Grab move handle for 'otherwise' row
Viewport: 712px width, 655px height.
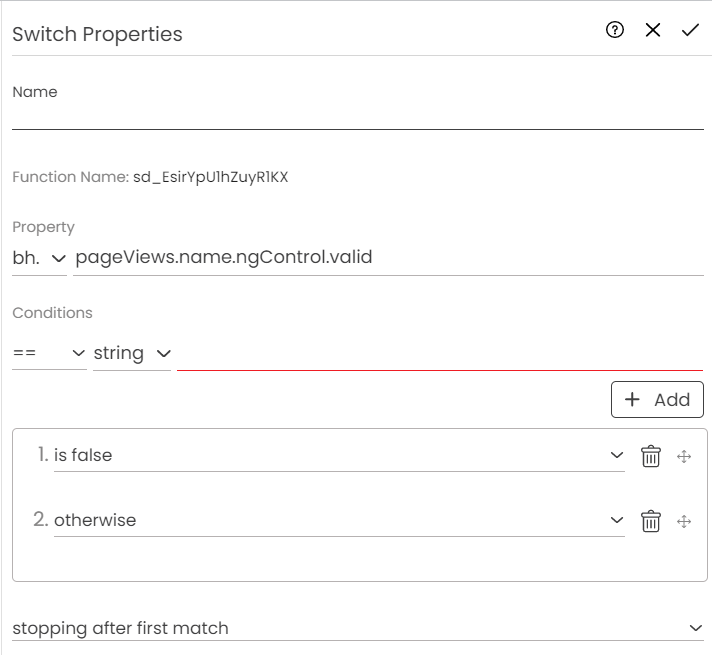[685, 521]
